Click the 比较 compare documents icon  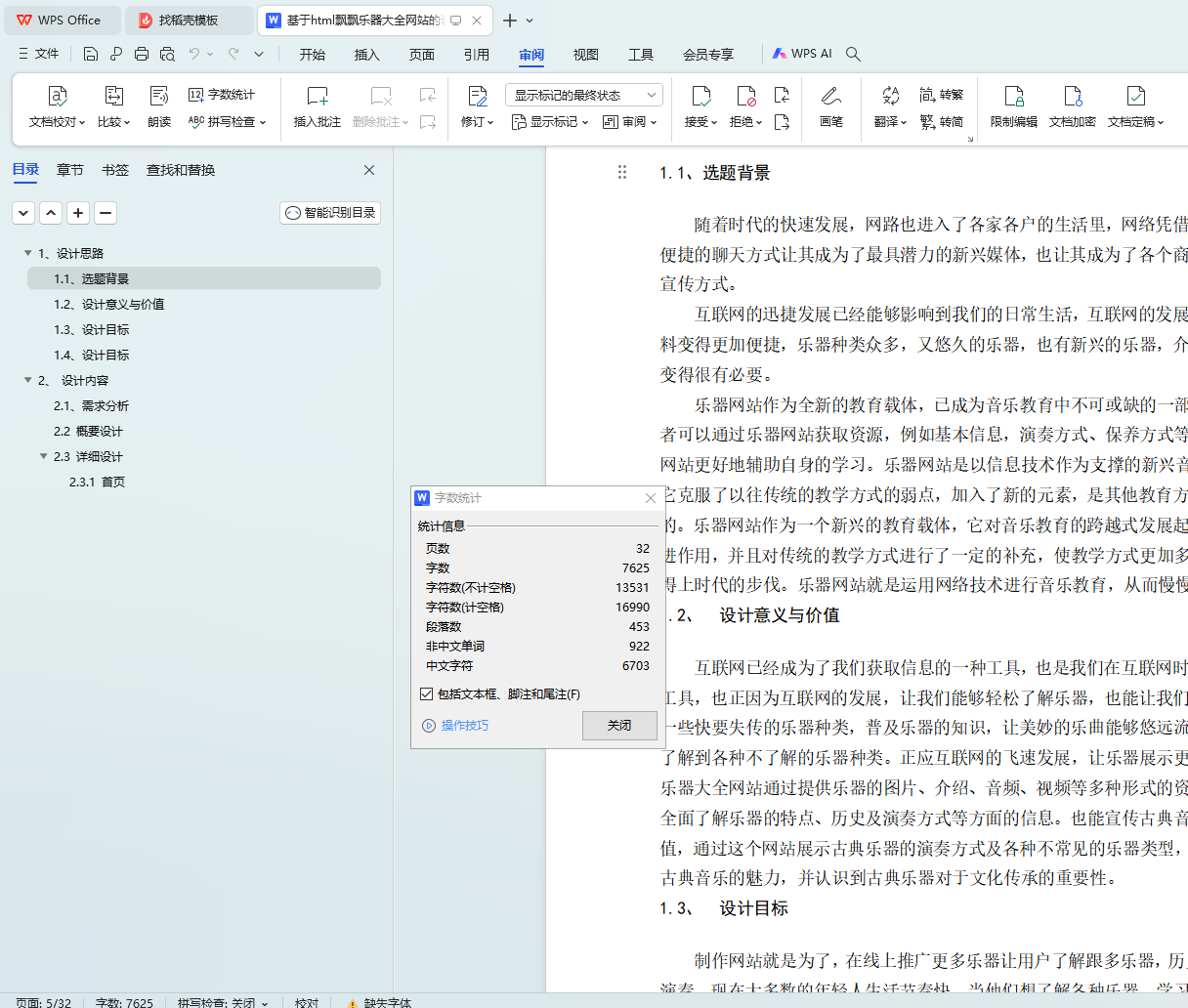pyautogui.click(x=113, y=96)
